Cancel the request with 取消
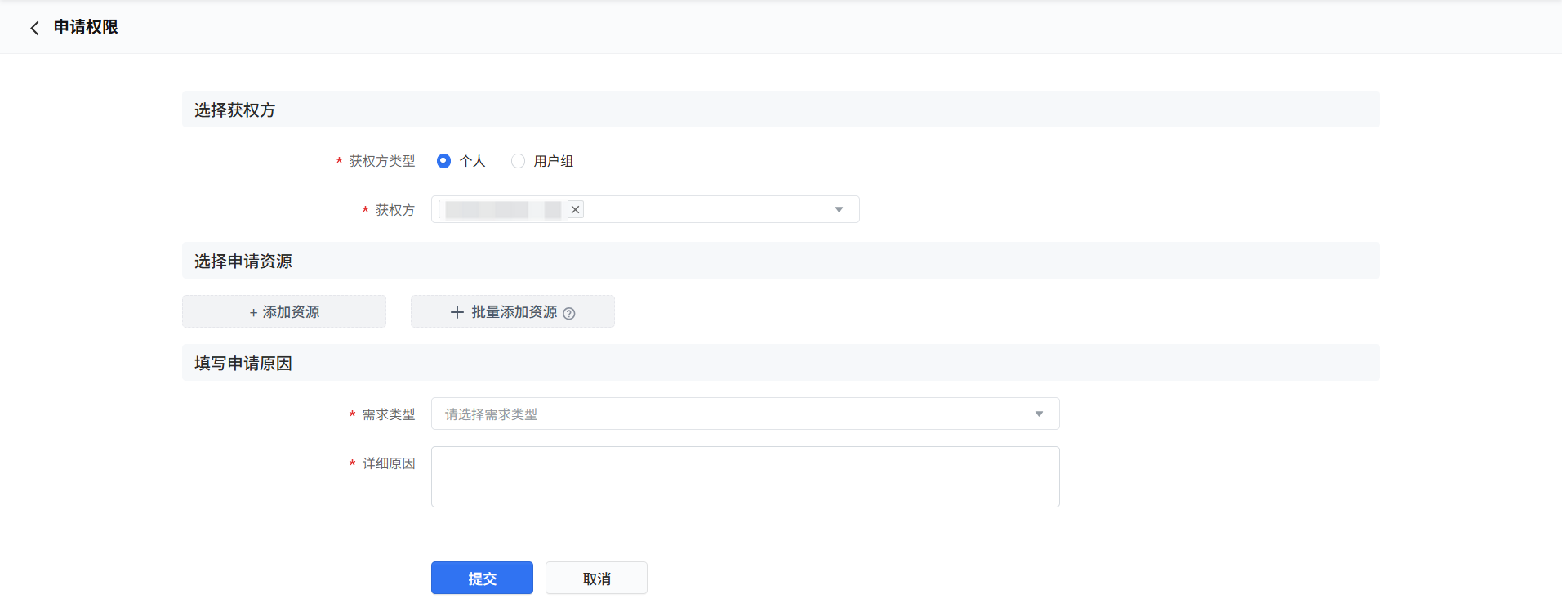 click(x=596, y=578)
